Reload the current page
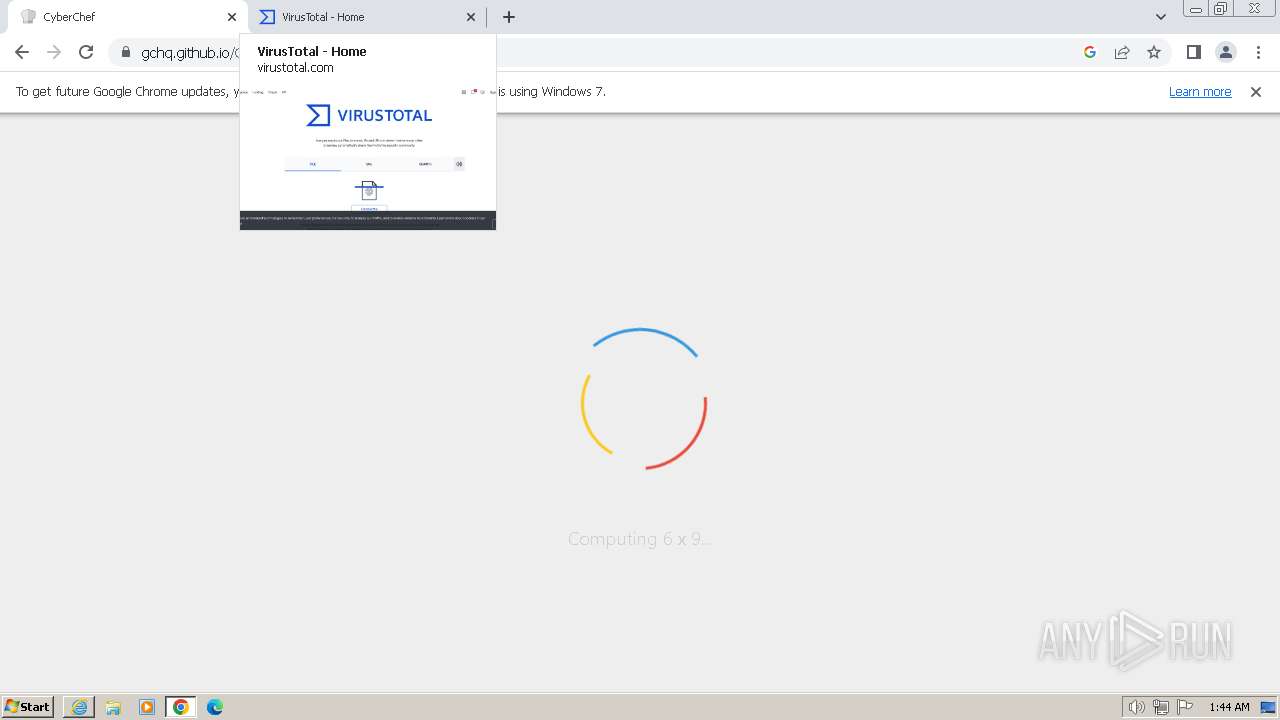This screenshot has height=720, width=1280. (86, 52)
